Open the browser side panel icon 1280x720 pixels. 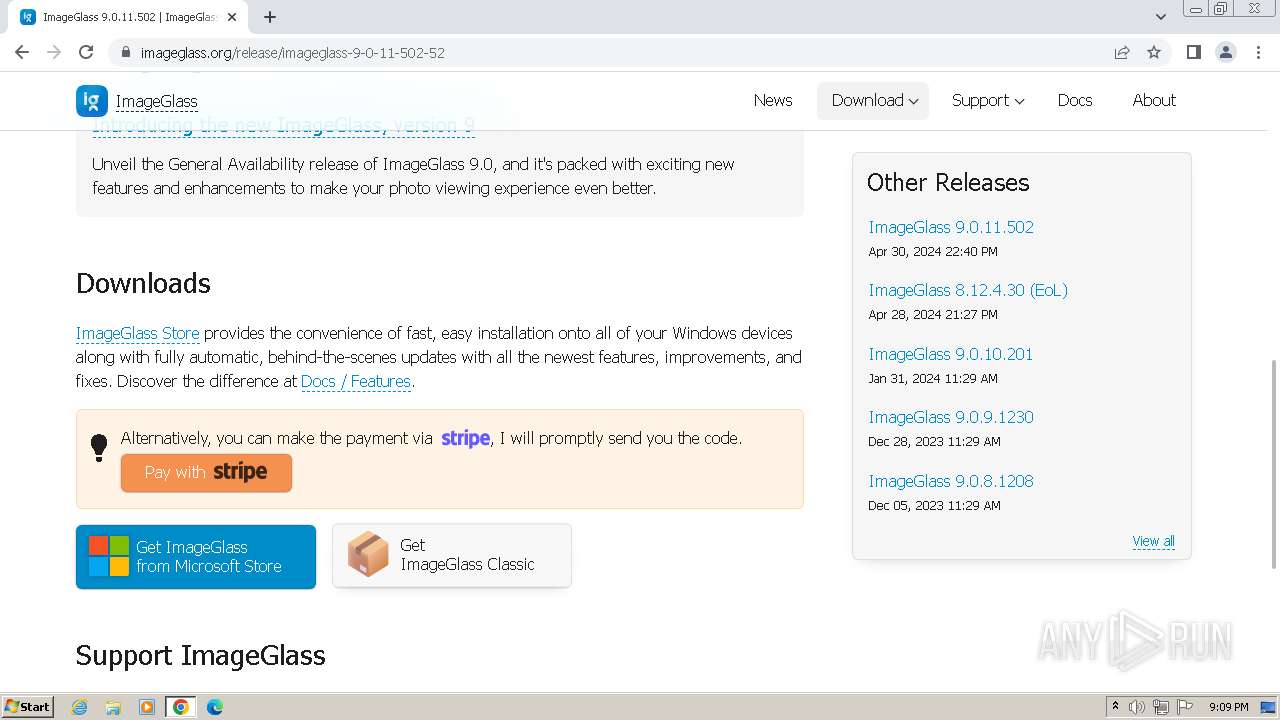(1193, 52)
